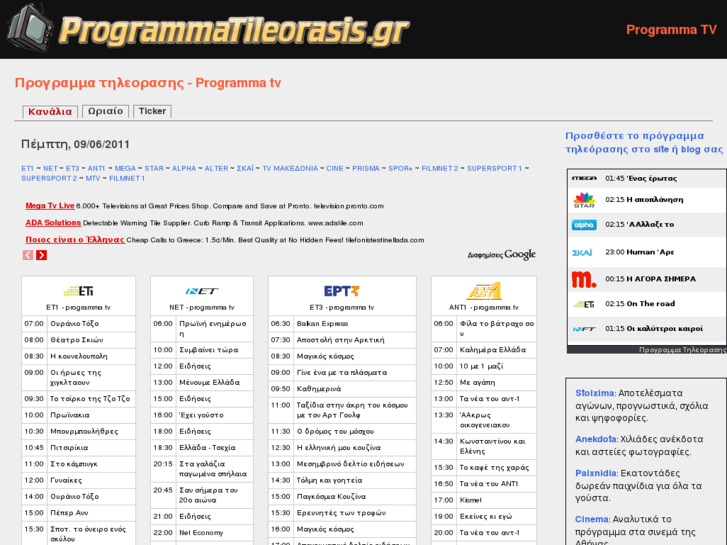Click the next ads red arrow

[x=41, y=255]
